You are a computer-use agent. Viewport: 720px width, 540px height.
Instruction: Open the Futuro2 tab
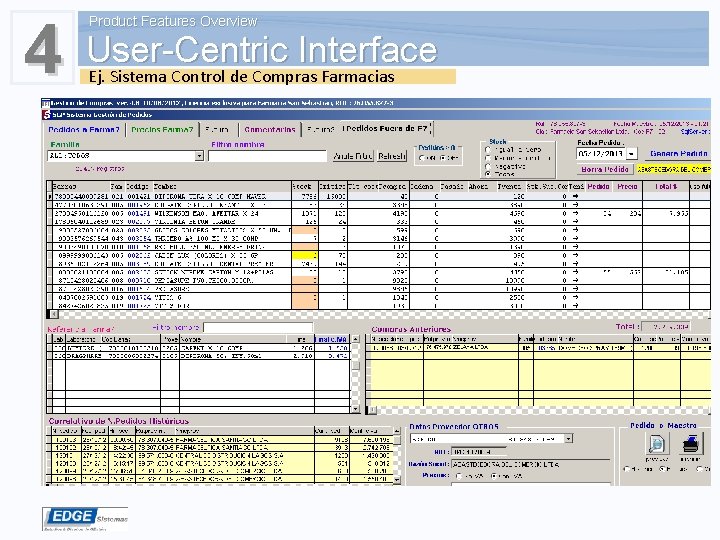click(321, 130)
